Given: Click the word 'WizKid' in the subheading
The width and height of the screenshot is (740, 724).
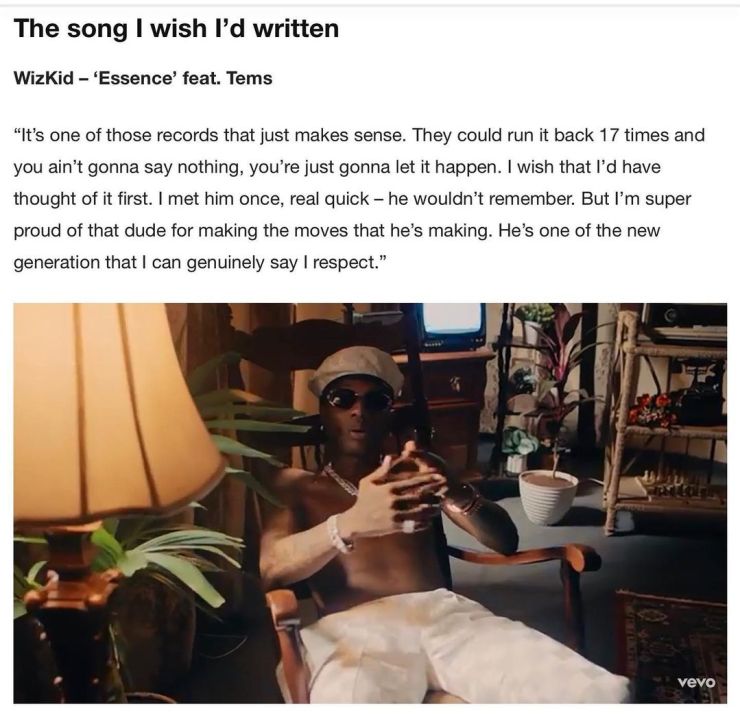Looking at the screenshot, I should tap(44, 78).
